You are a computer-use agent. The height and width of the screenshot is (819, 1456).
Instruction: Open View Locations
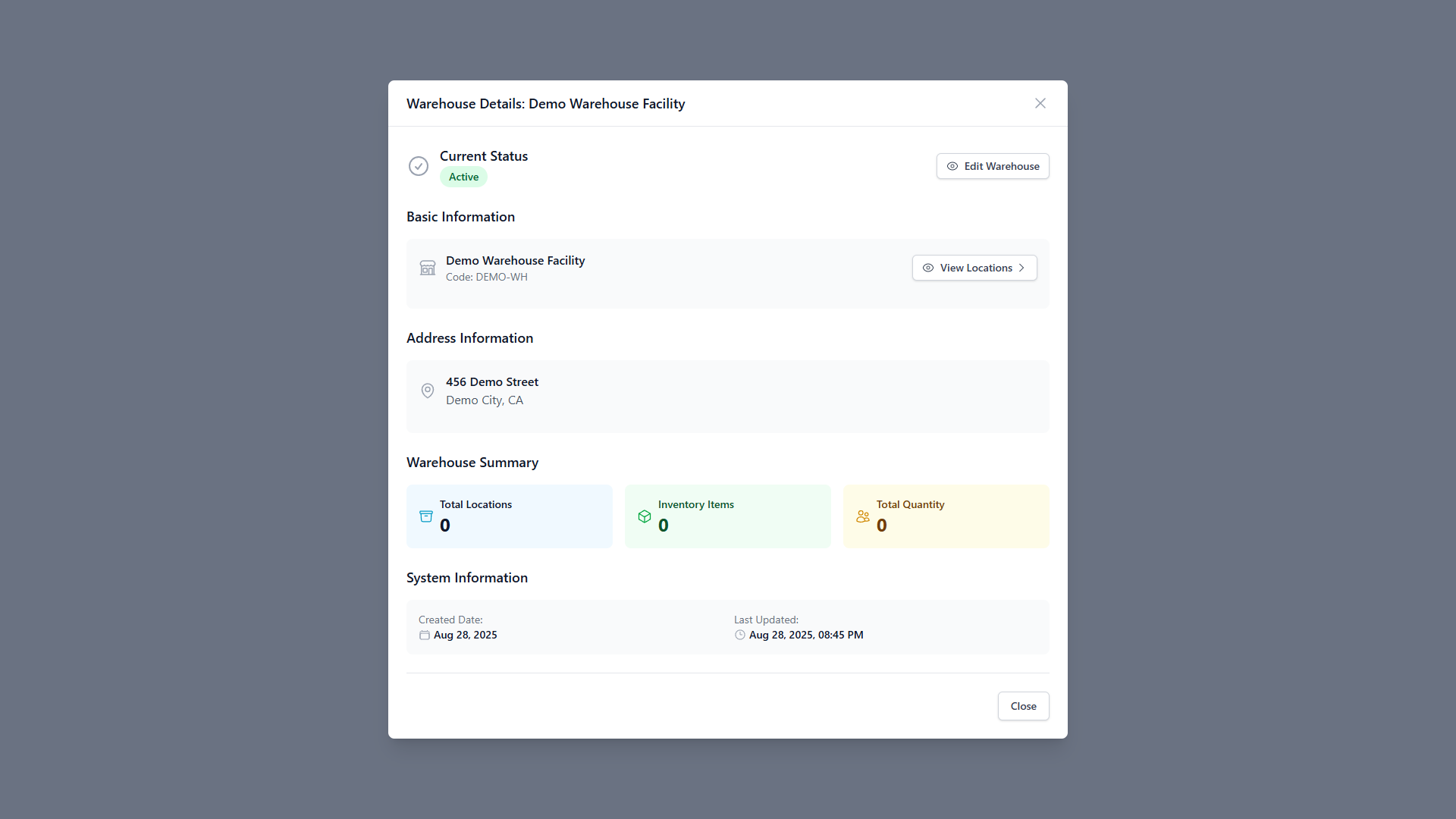coord(974,268)
